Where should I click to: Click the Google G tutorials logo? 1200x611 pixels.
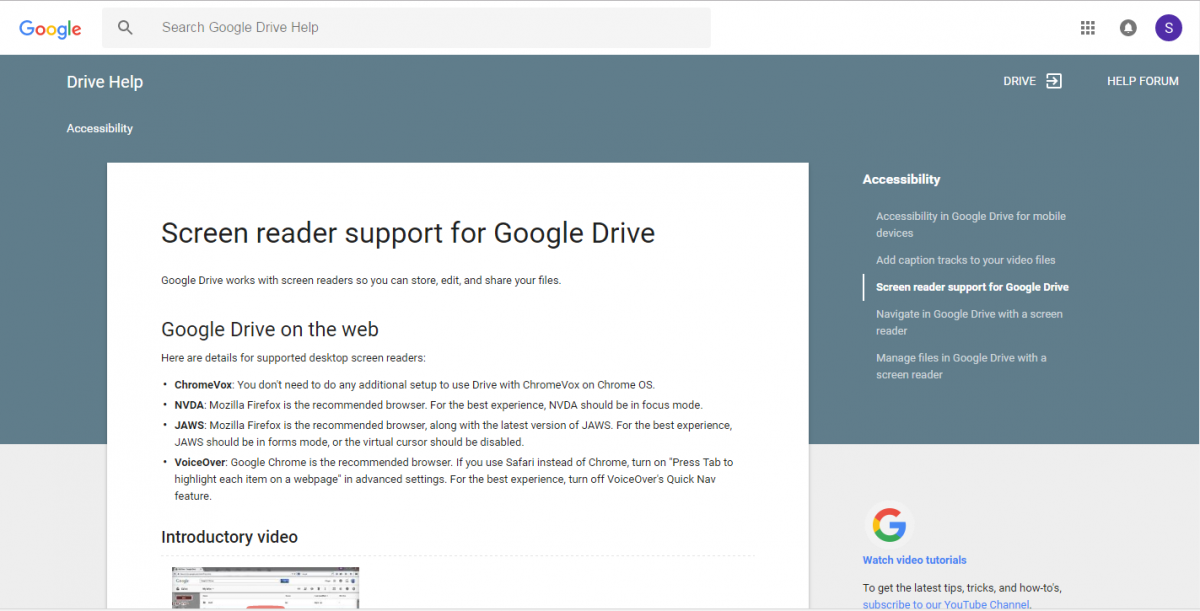pos(889,524)
